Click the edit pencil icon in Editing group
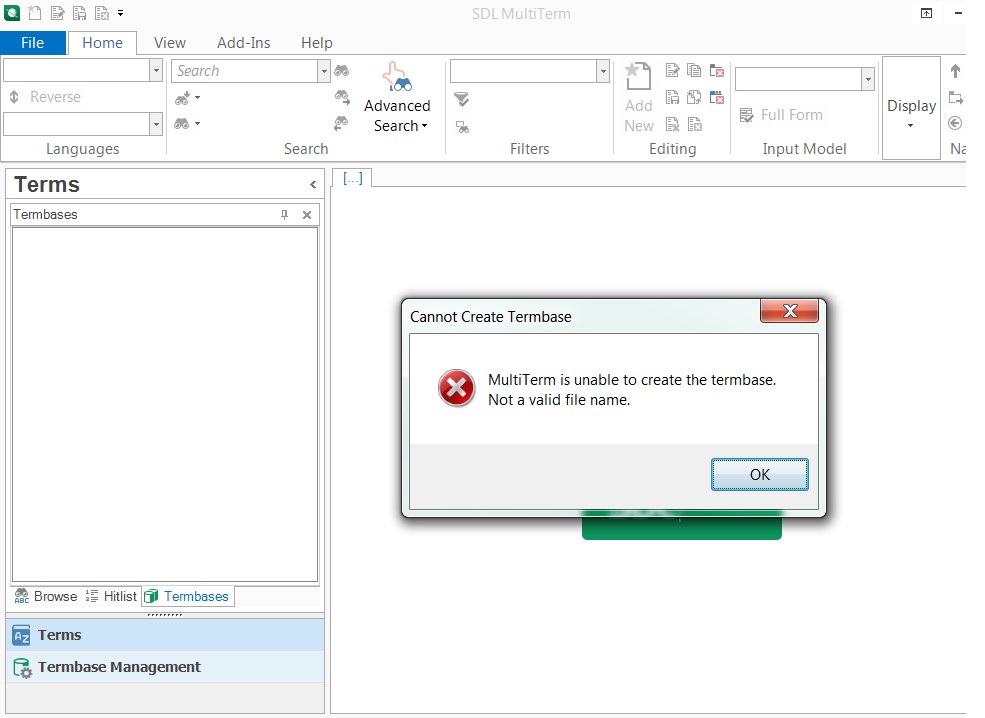 672,70
